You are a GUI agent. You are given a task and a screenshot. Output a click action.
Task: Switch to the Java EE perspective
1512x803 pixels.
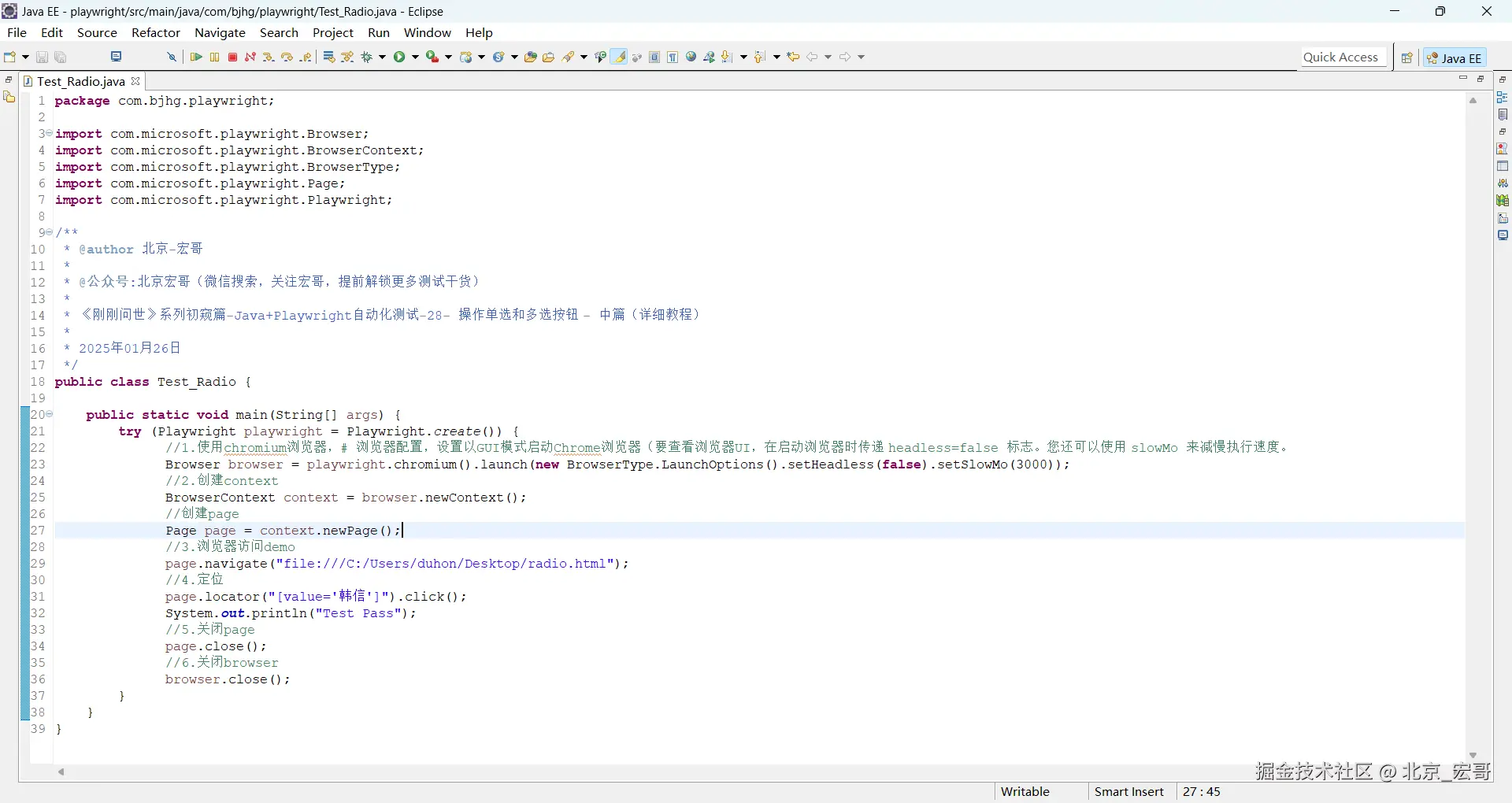1455,57
